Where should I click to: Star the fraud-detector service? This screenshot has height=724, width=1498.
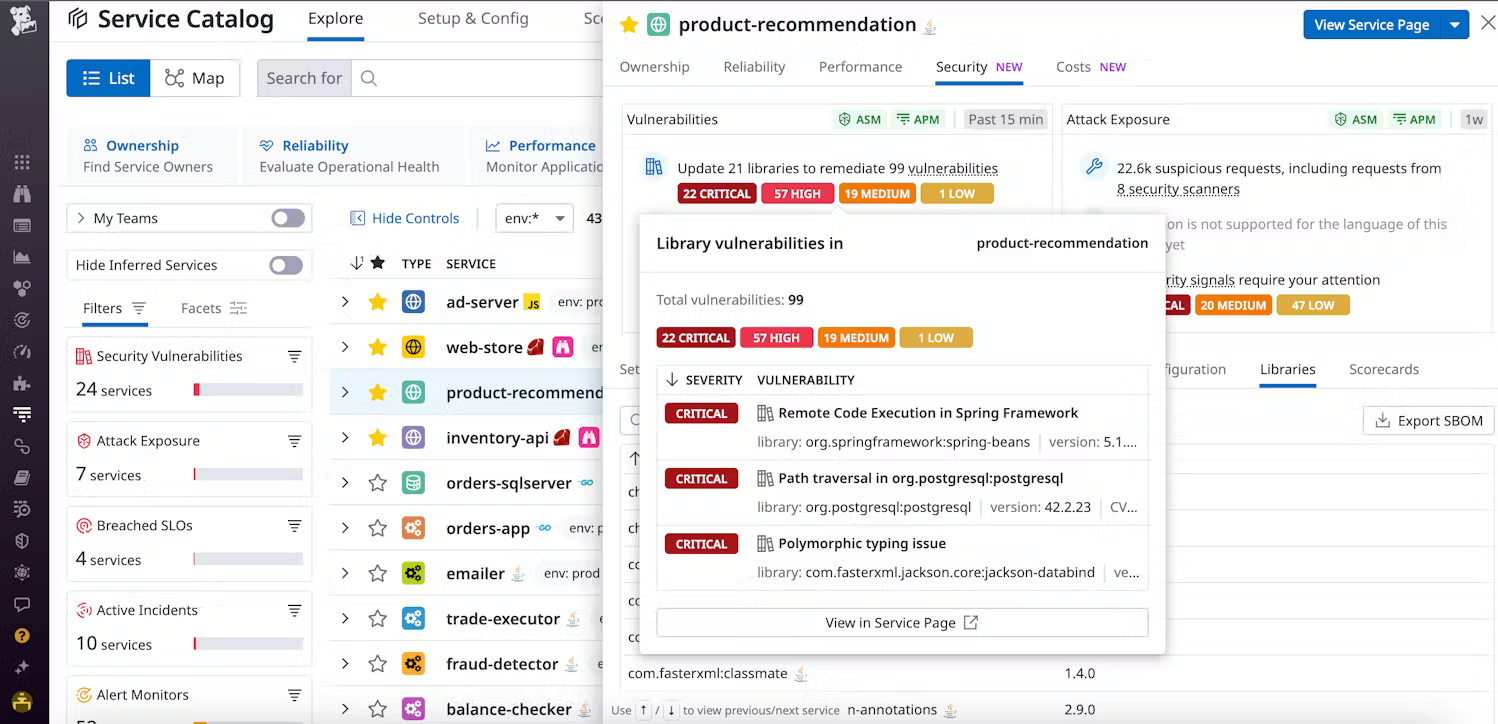click(x=377, y=664)
